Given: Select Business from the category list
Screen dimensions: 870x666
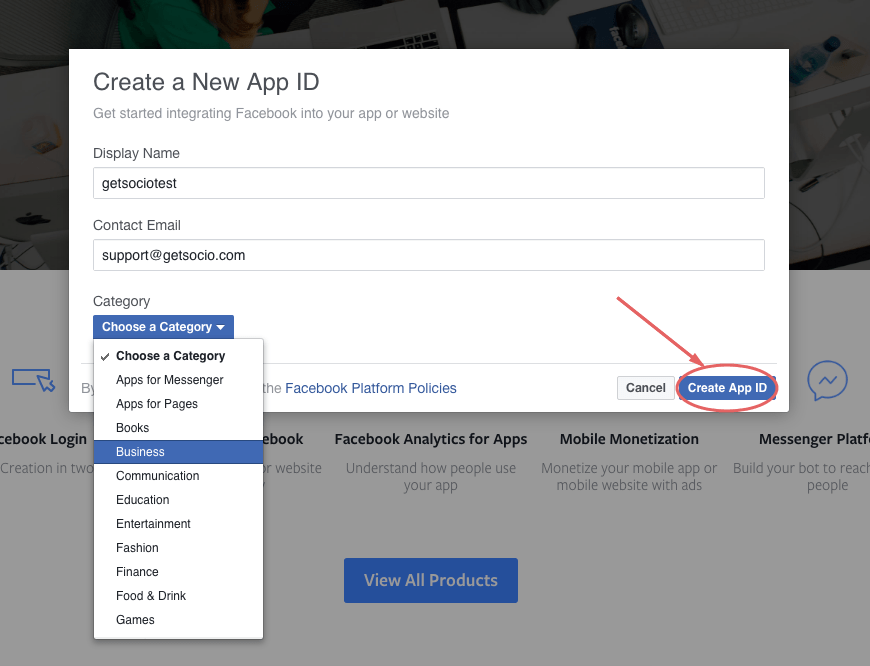Looking at the screenshot, I should 178,452.
